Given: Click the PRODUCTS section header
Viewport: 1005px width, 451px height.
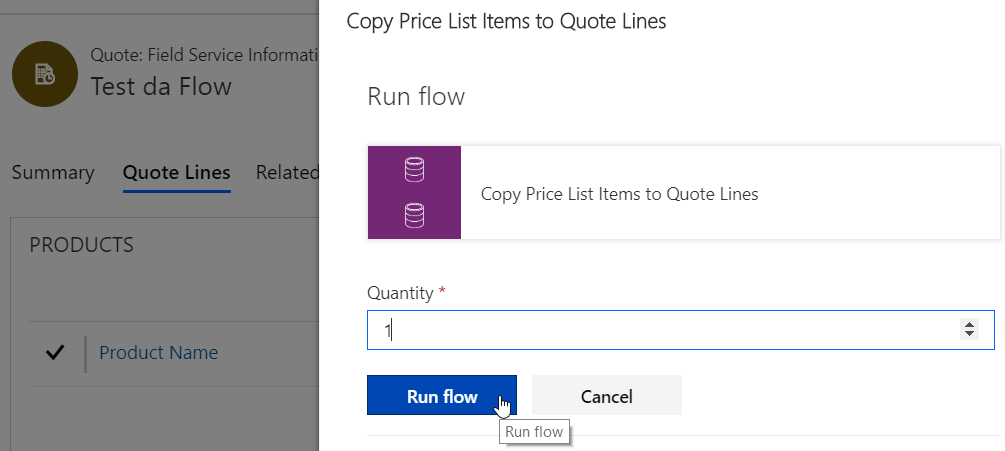Looking at the screenshot, I should point(82,245).
